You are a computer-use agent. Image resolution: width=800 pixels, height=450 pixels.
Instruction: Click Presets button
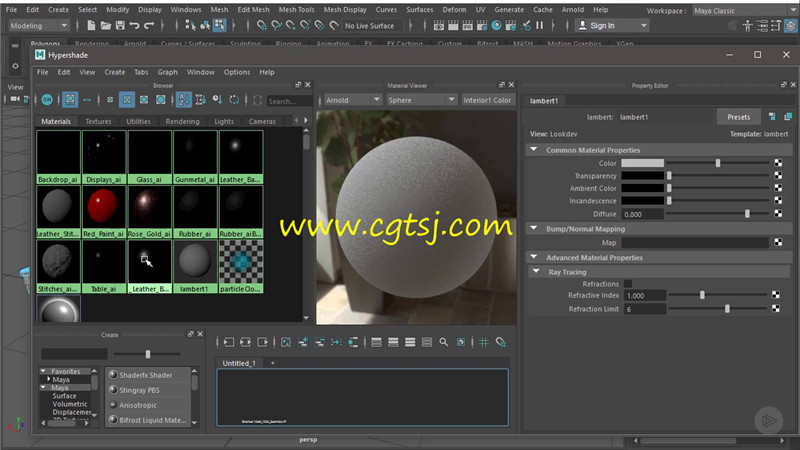(x=738, y=117)
